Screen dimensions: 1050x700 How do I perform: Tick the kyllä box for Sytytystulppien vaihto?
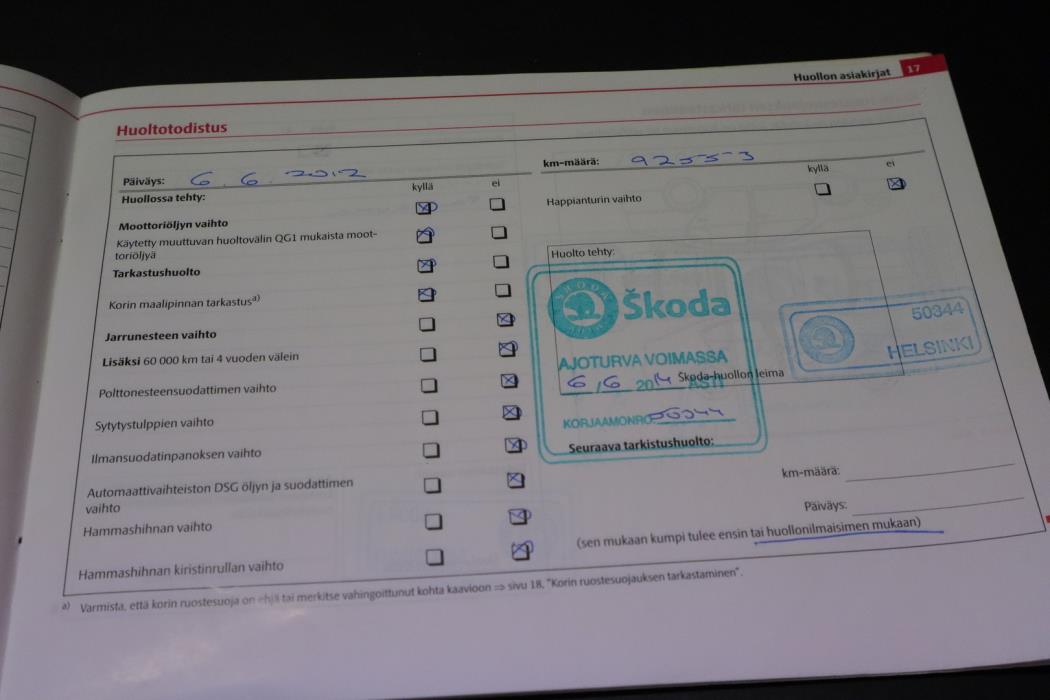(430, 417)
